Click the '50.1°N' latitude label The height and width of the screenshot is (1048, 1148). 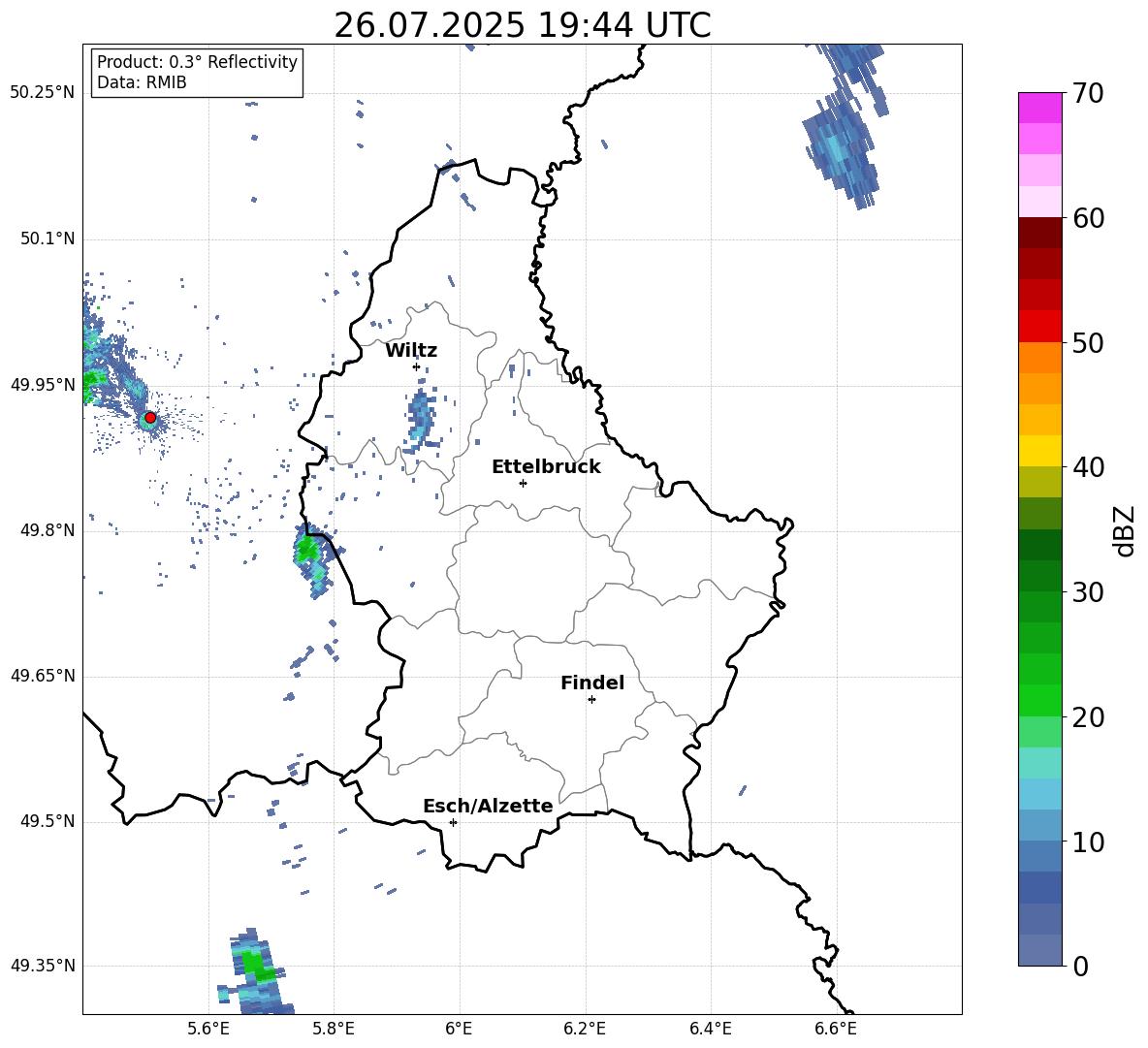click(48, 239)
